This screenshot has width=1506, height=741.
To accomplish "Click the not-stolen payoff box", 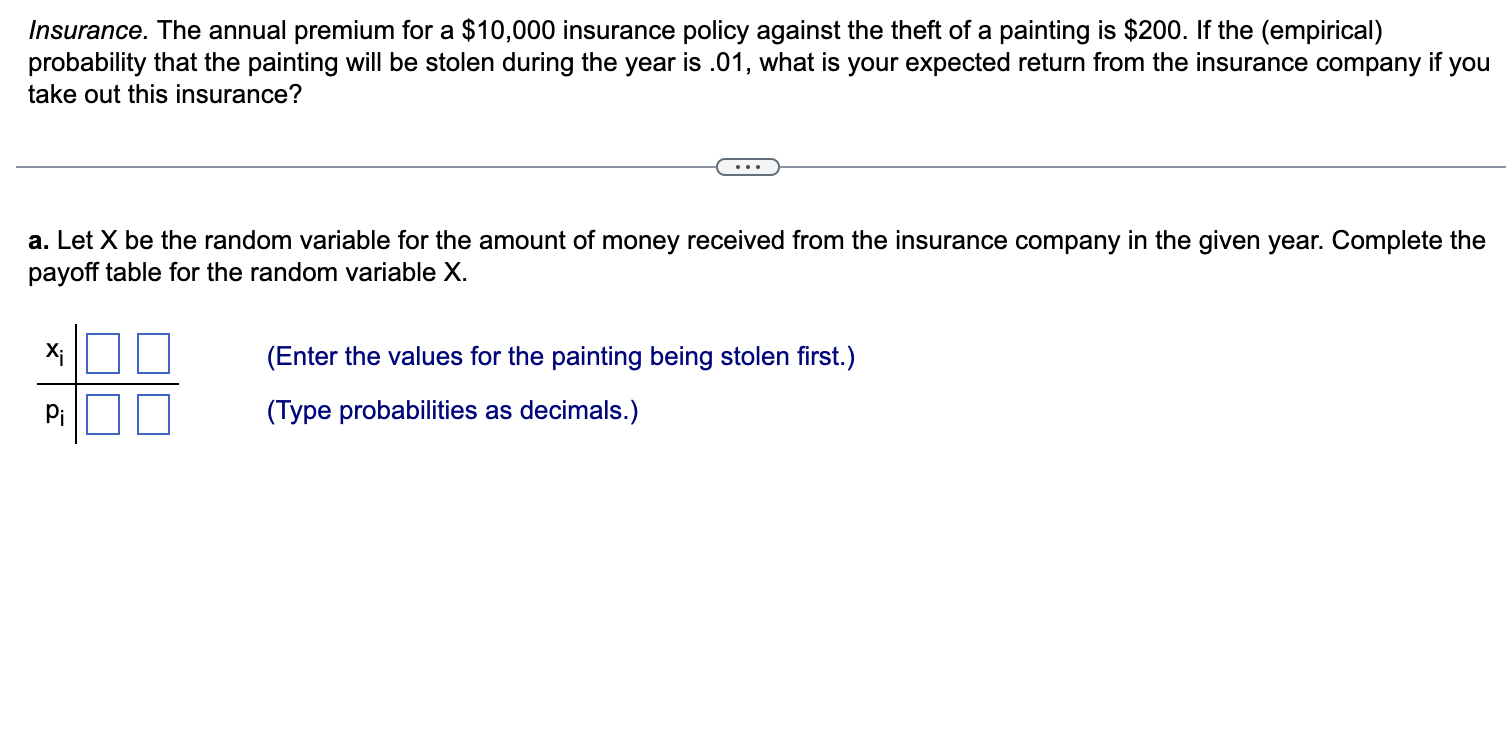I will pos(152,352).
